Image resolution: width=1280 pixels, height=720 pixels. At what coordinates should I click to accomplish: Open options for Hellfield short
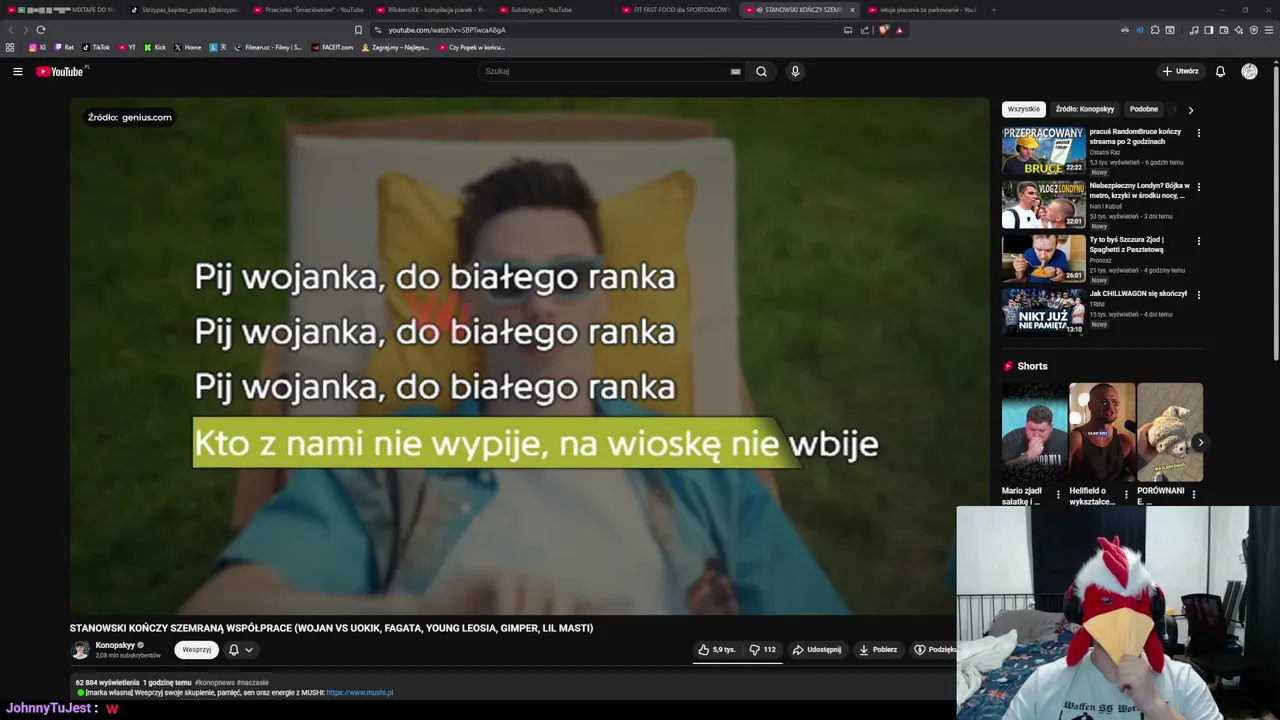coord(1126,495)
